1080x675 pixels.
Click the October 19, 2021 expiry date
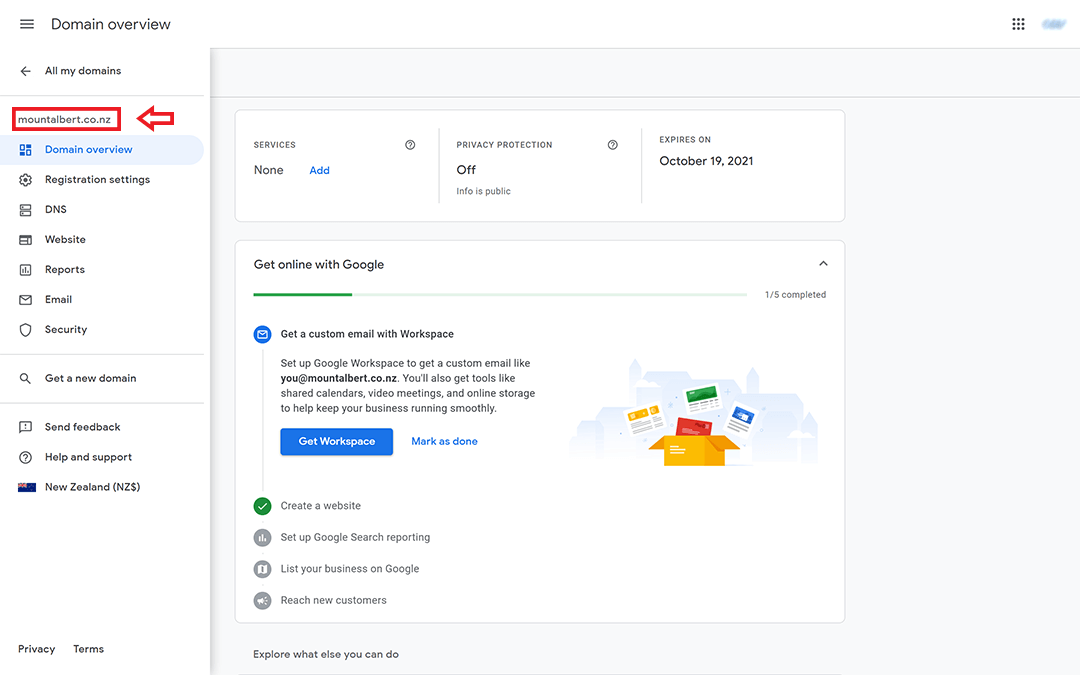(706, 161)
